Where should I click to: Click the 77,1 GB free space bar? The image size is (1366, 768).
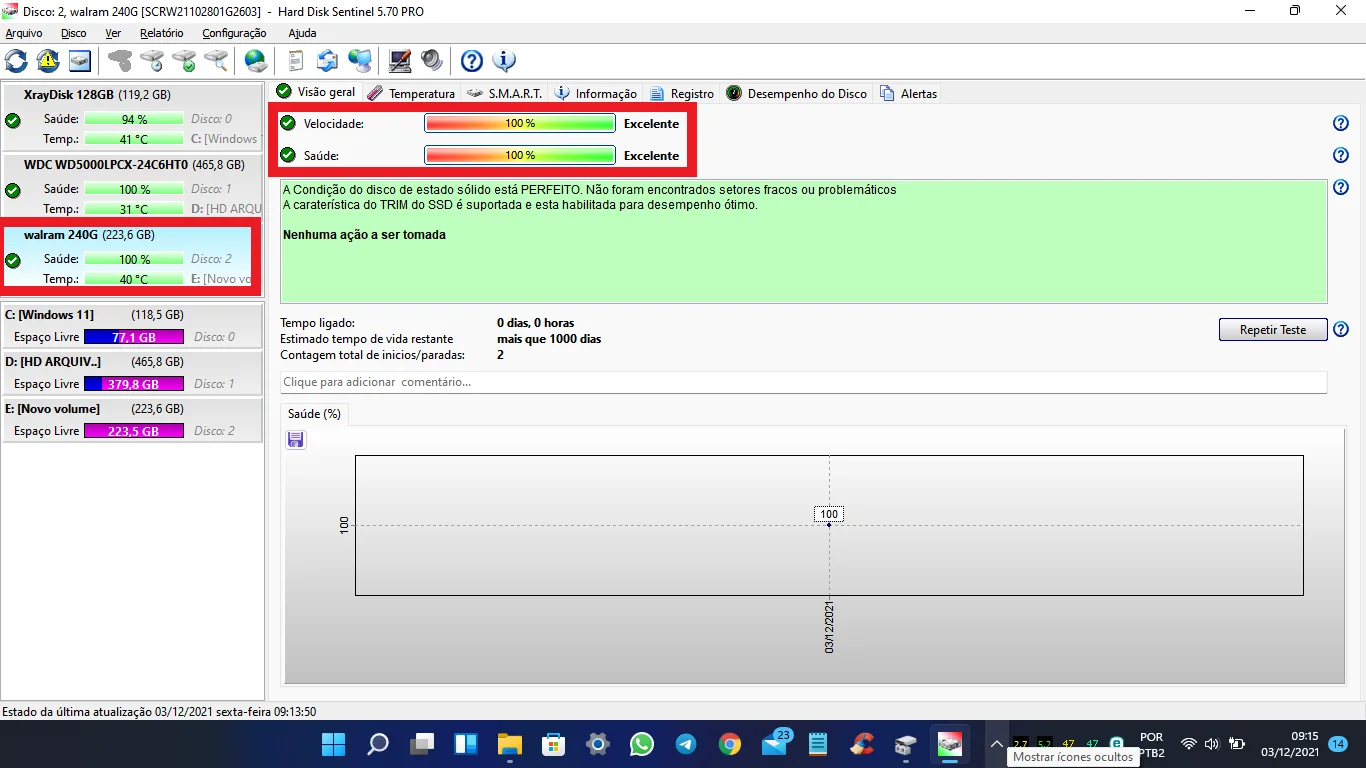click(x=134, y=337)
